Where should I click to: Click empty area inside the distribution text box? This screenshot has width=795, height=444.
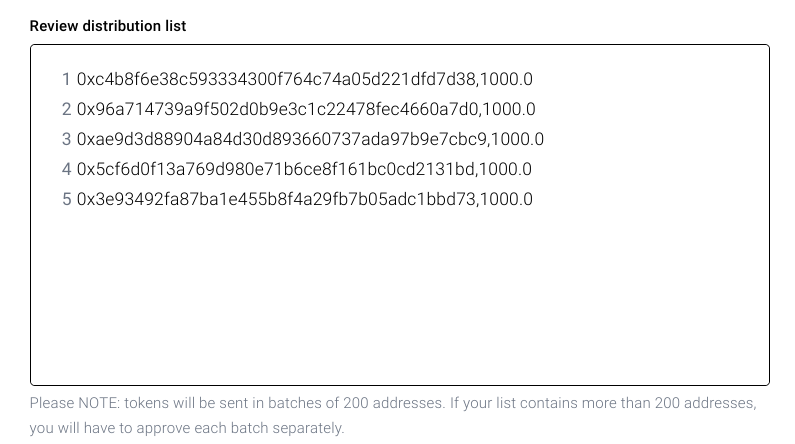(400, 300)
